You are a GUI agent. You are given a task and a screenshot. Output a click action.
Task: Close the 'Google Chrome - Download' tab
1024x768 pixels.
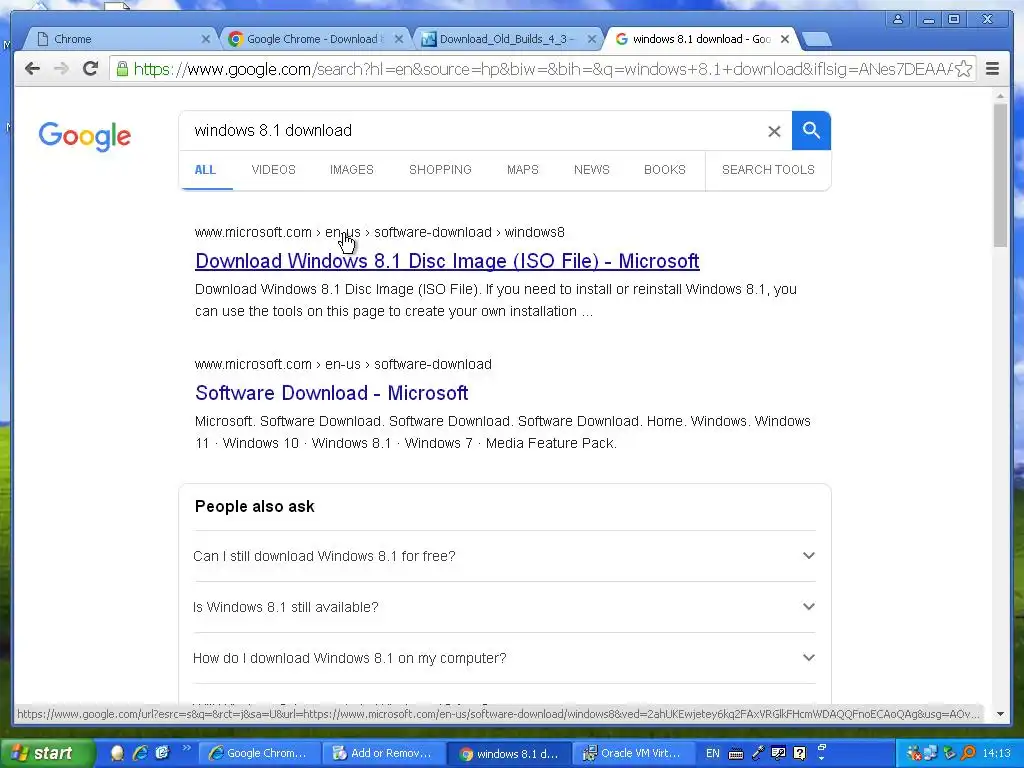pos(398,39)
